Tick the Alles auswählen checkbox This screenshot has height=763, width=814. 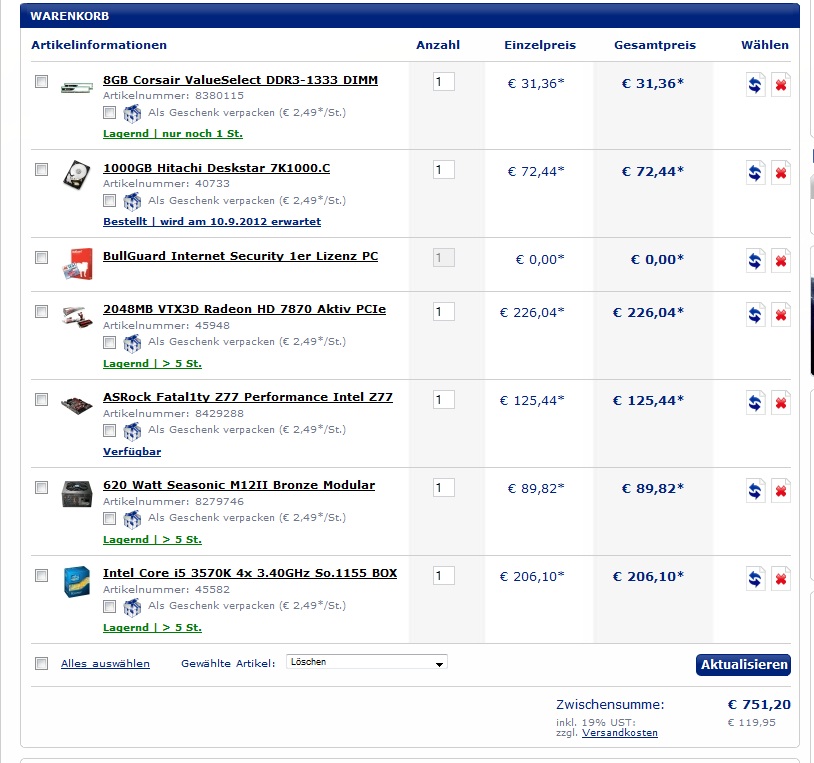[42, 663]
